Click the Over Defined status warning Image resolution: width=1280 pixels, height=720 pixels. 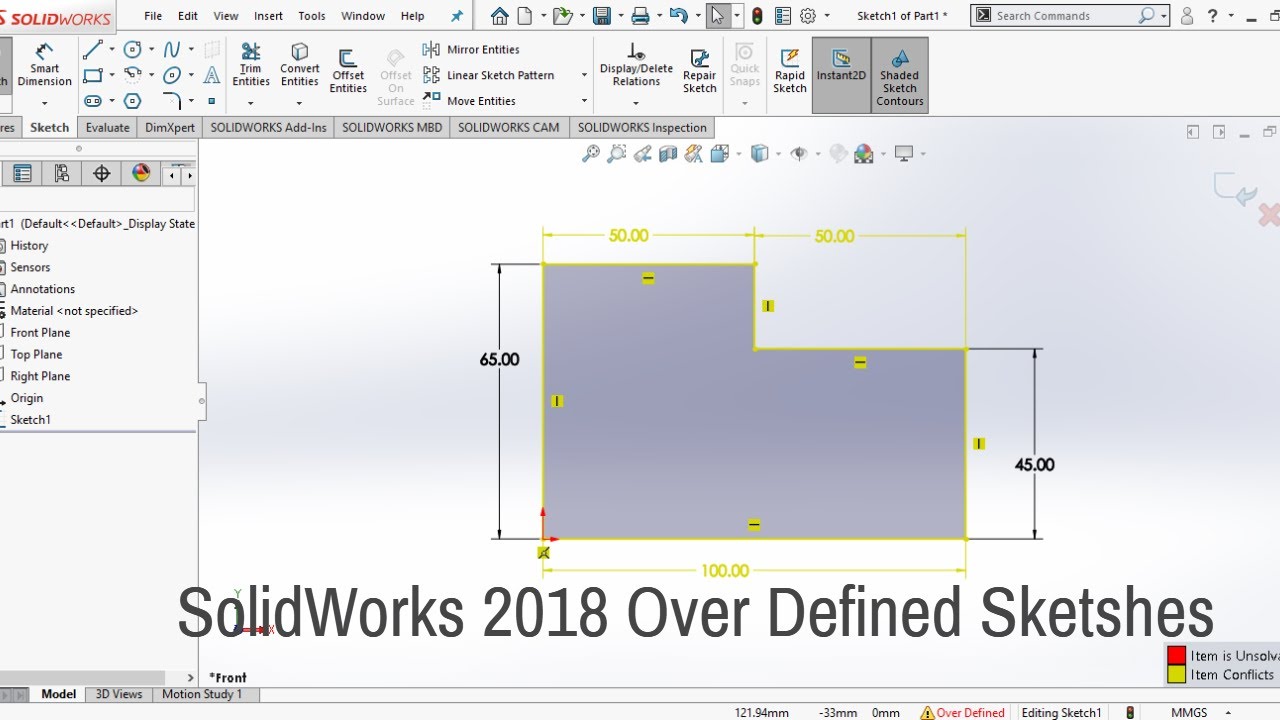pyautogui.click(x=962, y=713)
